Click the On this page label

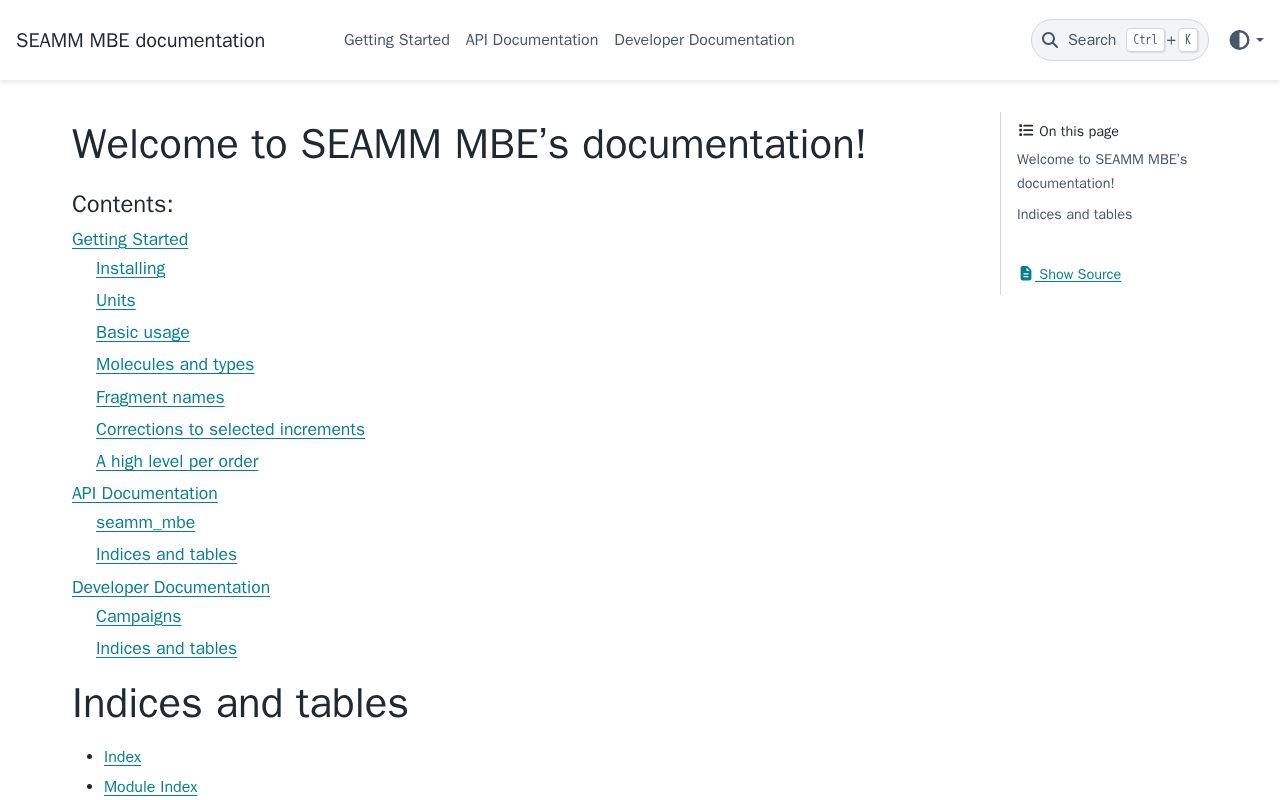pos(1079,131)
